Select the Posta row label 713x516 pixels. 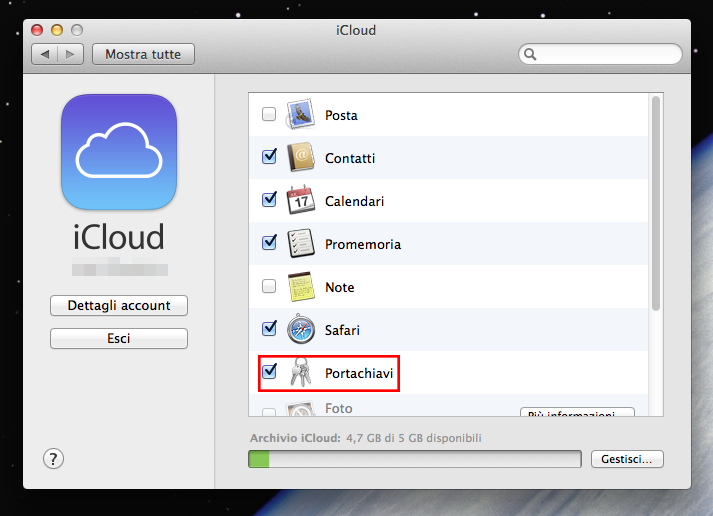(341, 115)
